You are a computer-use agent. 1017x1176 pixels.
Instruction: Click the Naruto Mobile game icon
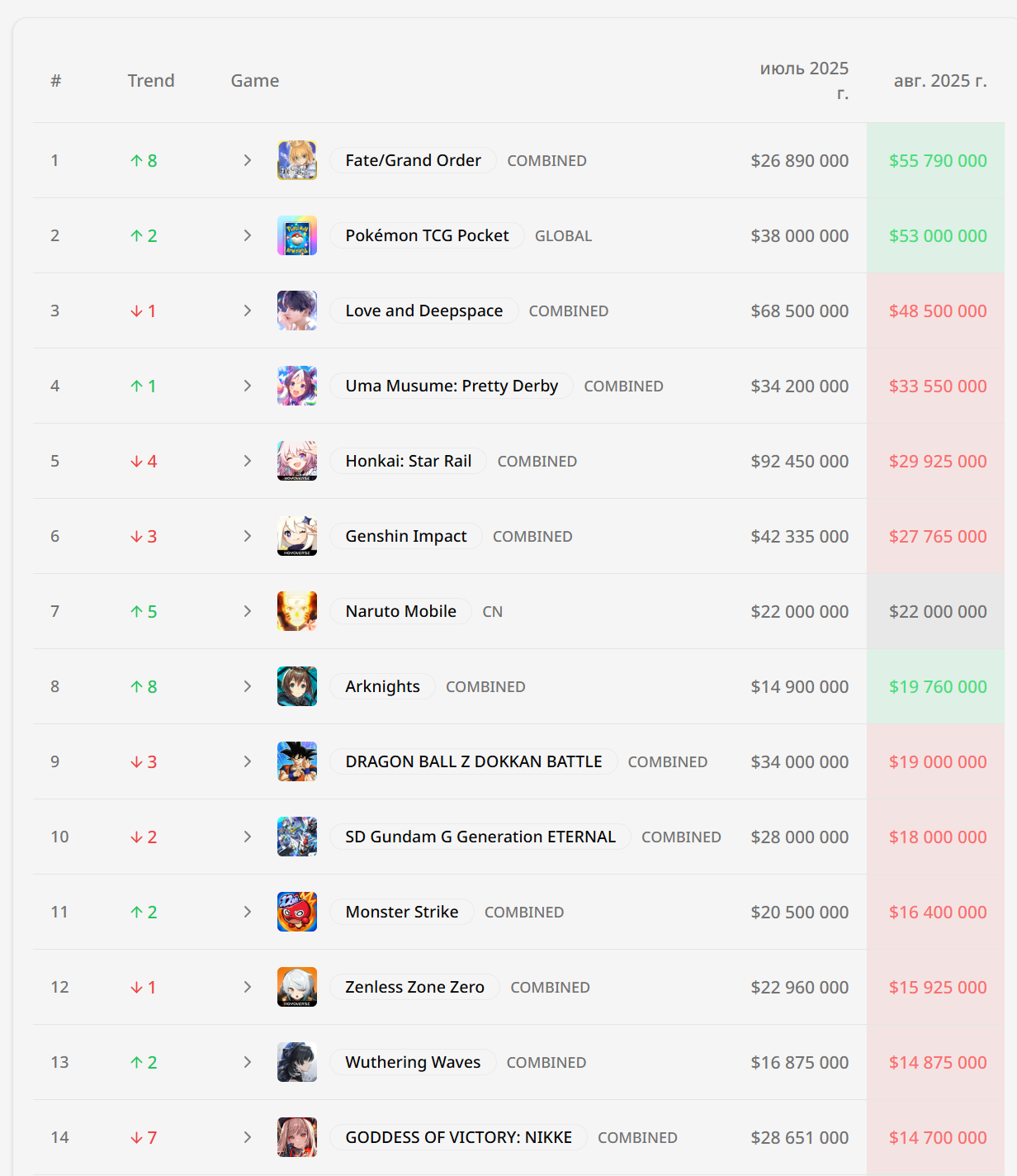click(297, 611)
